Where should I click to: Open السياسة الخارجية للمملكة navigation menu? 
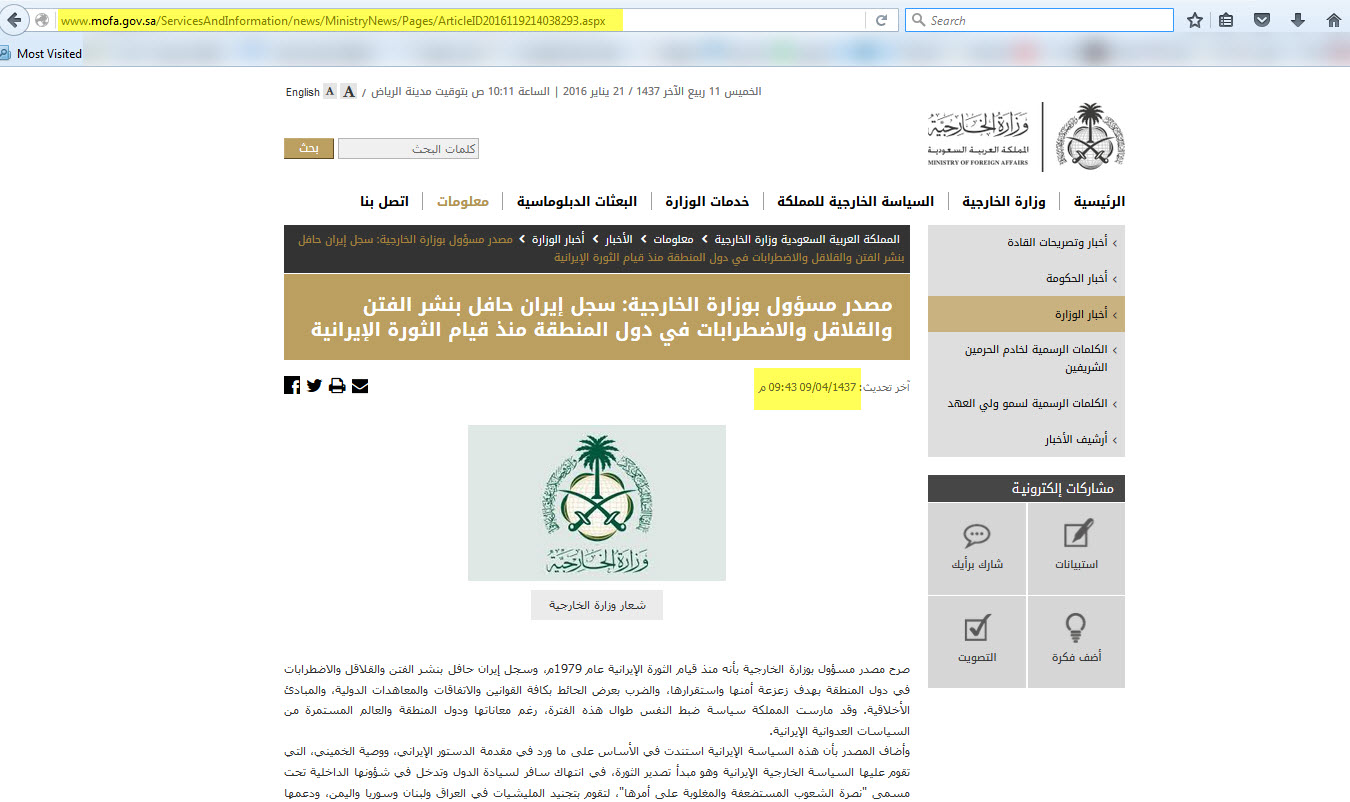click(x=855, y=201)
